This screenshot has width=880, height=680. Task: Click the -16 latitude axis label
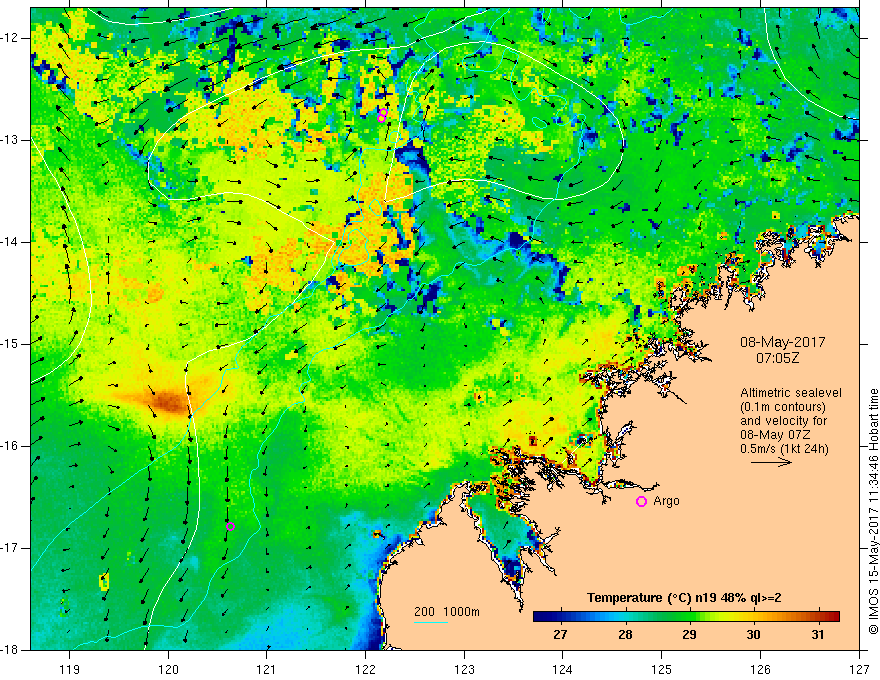11,445
